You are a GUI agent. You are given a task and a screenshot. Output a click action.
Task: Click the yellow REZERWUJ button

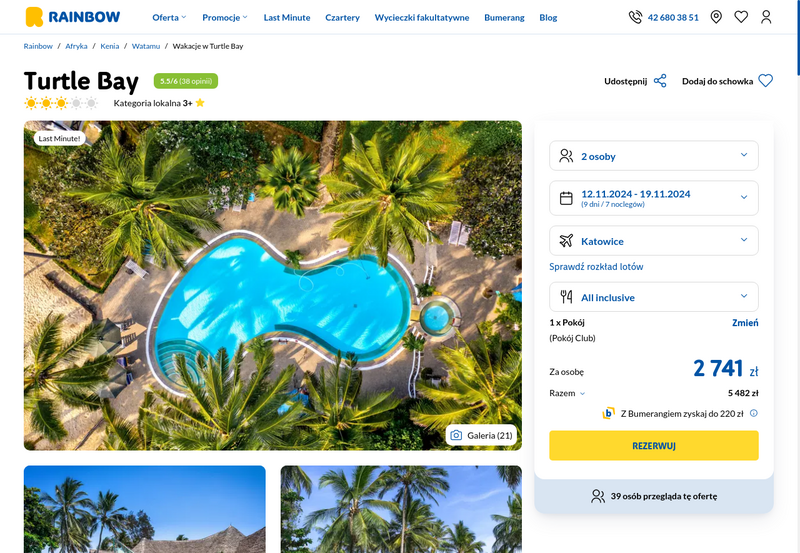(654, 445)
